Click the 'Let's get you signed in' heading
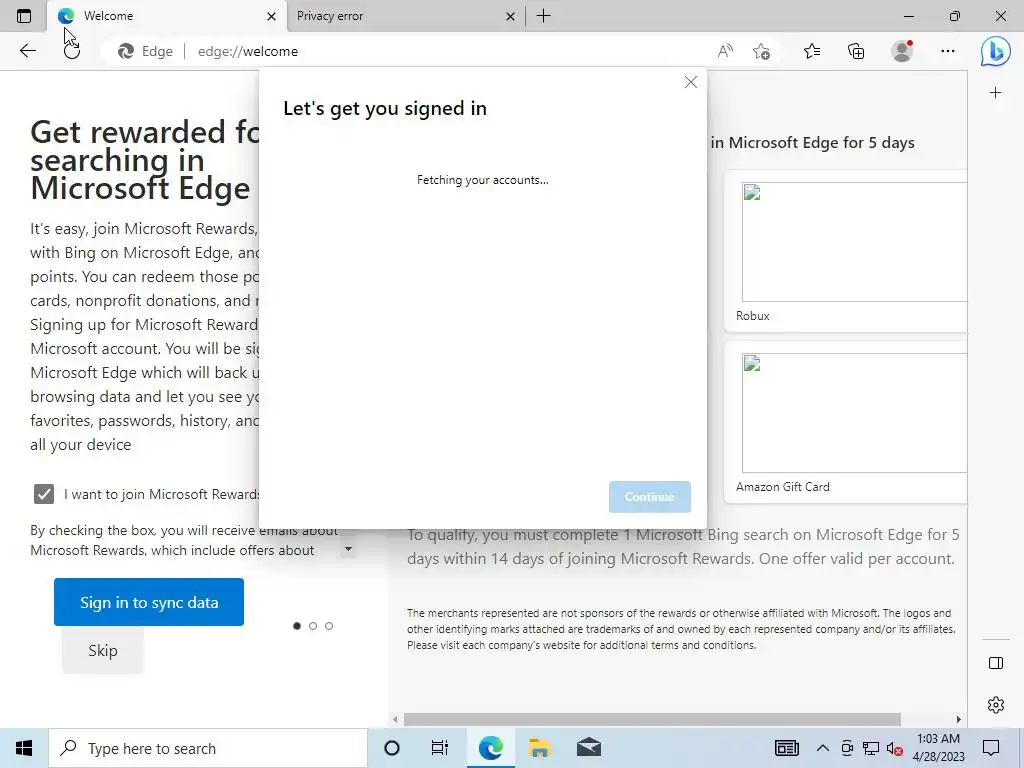This screenshot has width=1024, height=768. (385, 108)
